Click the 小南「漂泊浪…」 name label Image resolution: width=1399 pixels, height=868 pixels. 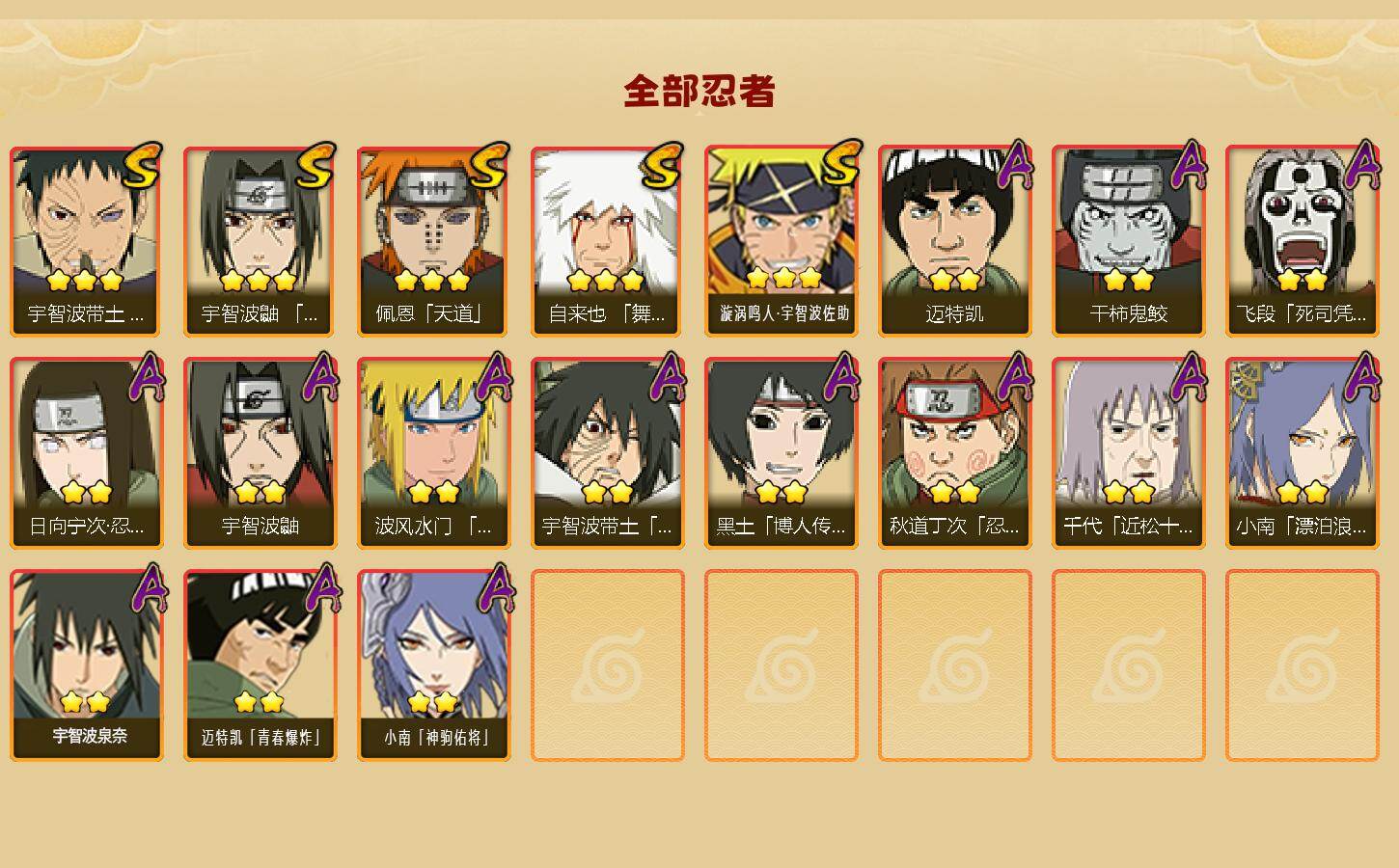coord(1303,527)
